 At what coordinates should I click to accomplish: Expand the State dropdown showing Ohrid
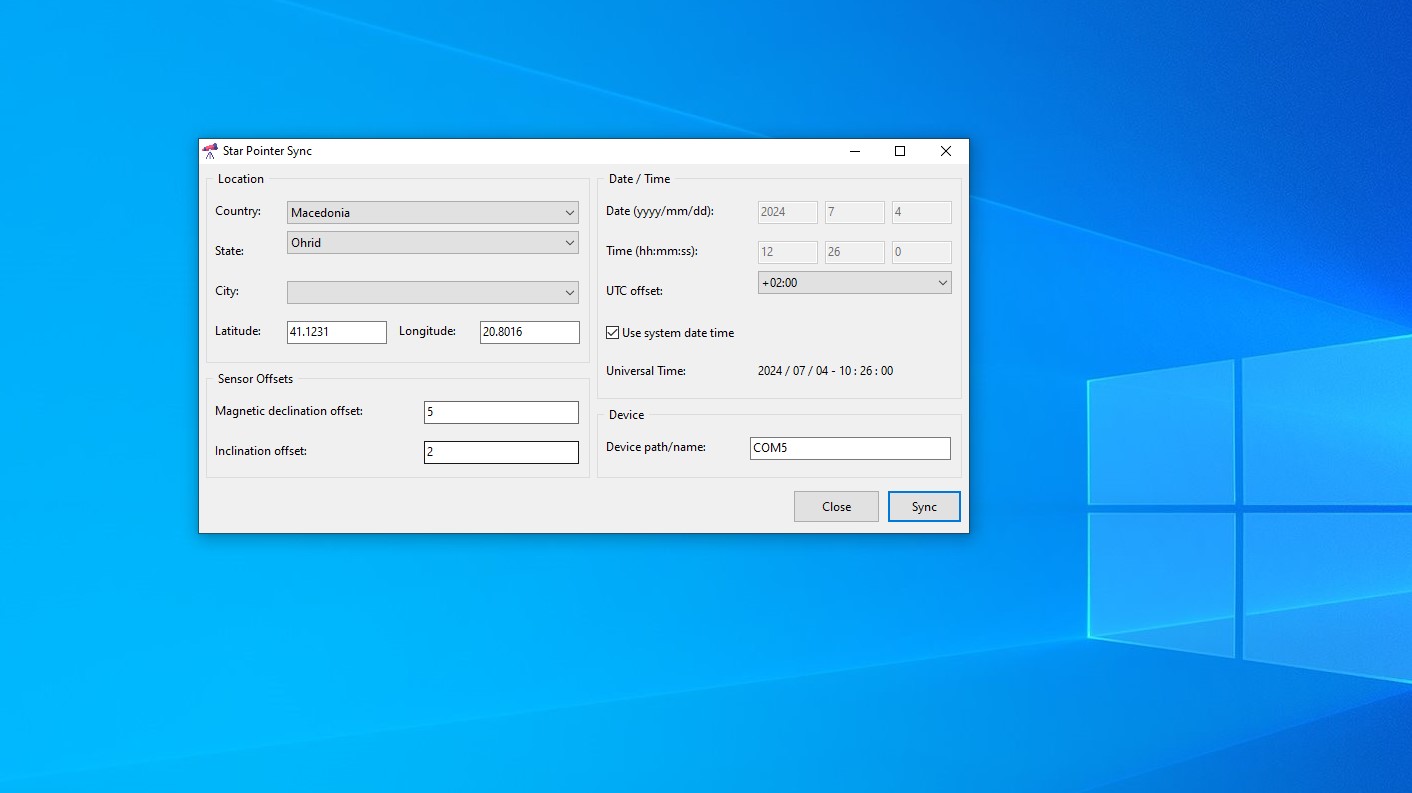point(432,243)
